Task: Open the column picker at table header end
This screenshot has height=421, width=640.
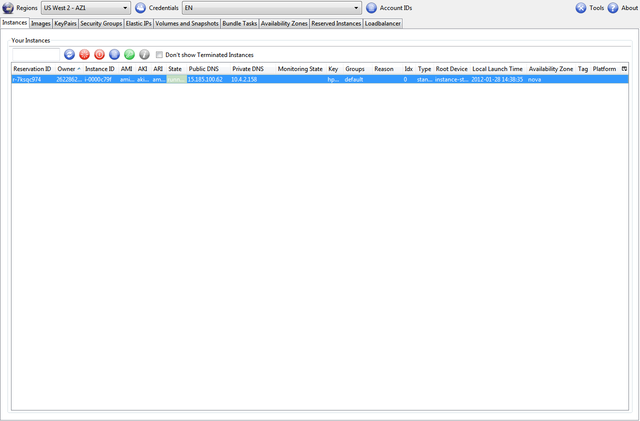Action: coord(624,69)
